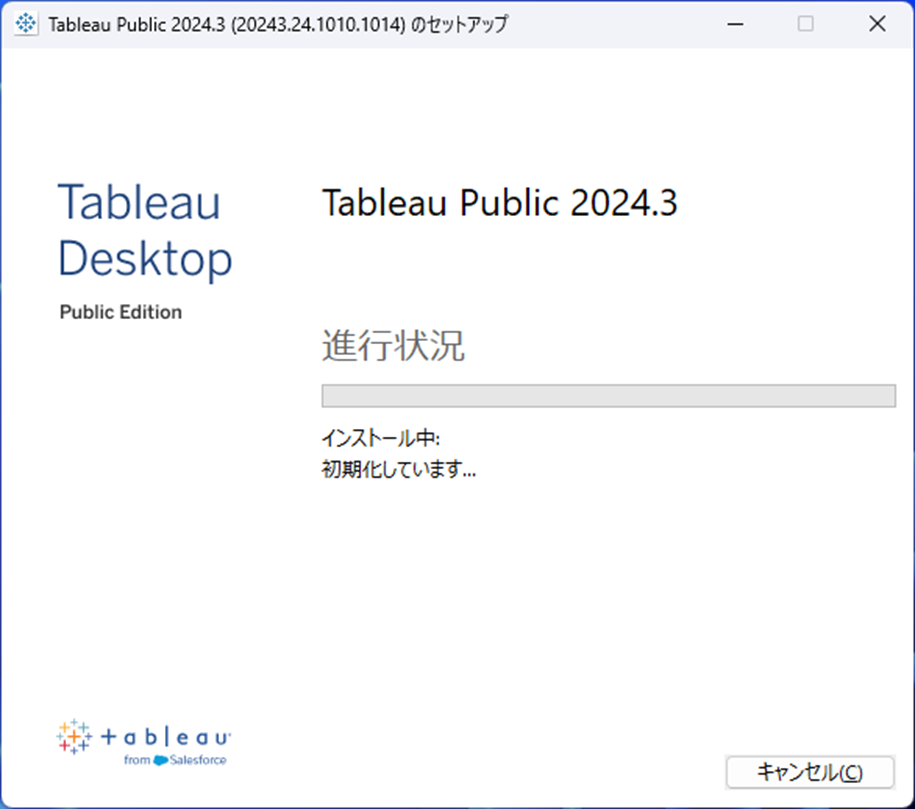915x809 pixels.
Task: Click the setup window title text
Action: click(x=278, y=25)
